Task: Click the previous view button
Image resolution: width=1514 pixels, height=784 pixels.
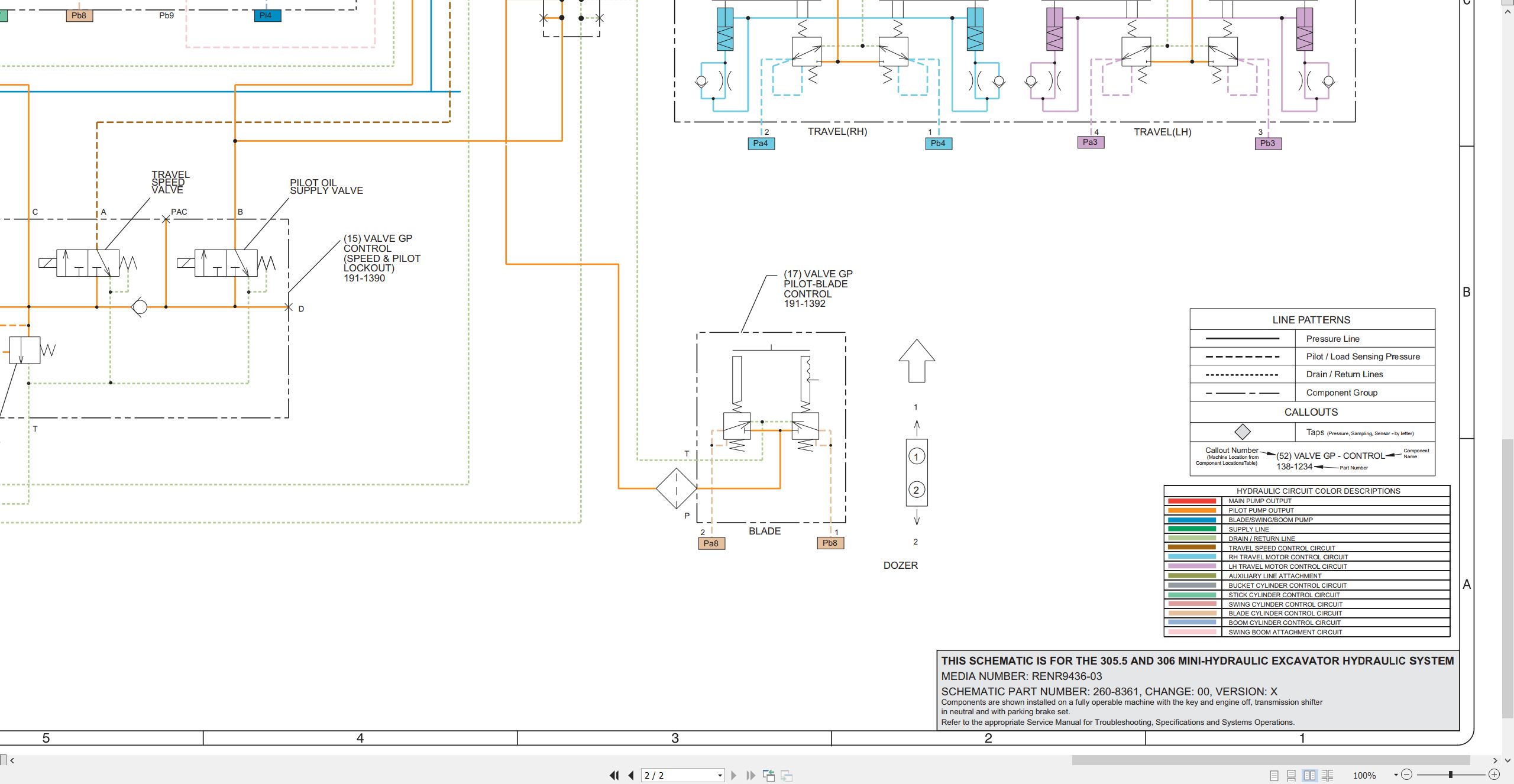Action: [x=769, y=775]
